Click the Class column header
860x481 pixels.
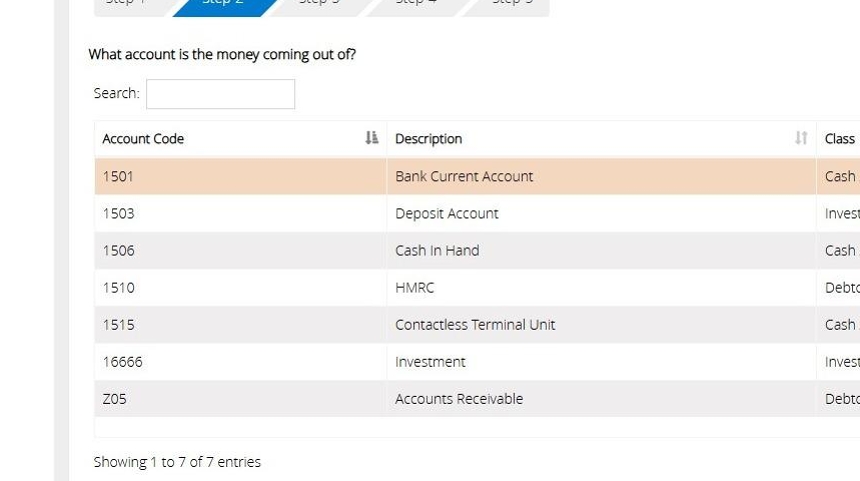[x=839, y=139]
